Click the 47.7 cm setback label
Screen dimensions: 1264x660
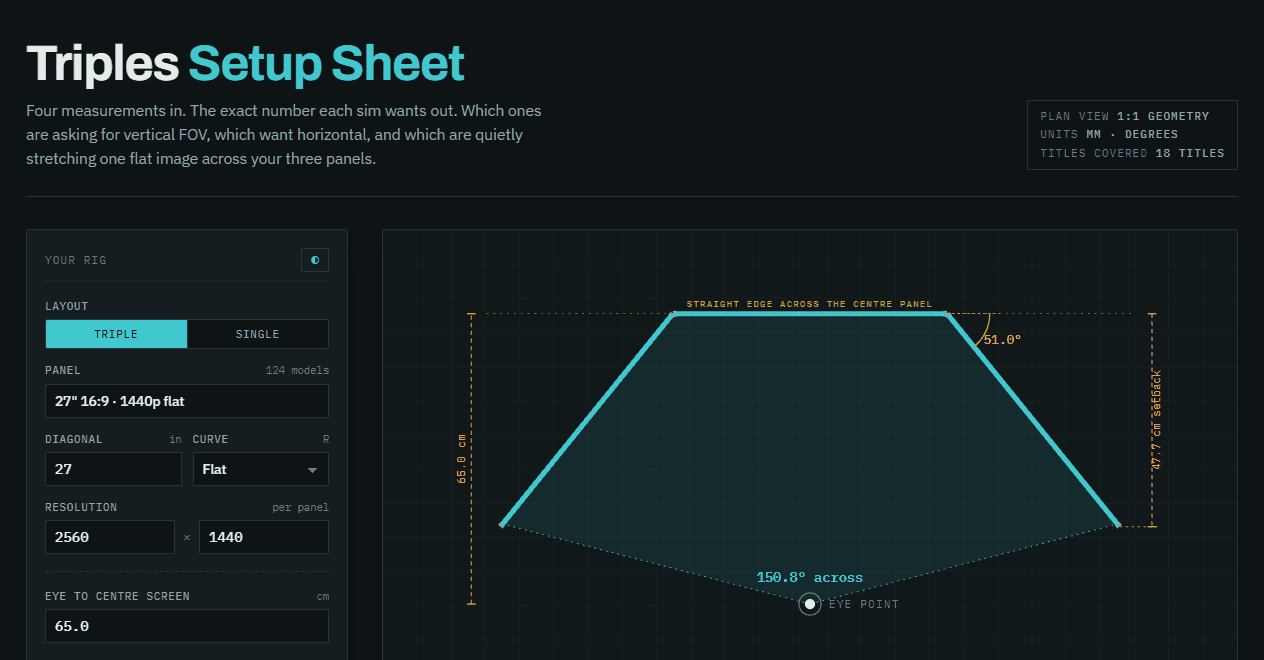click(1157, 420)
